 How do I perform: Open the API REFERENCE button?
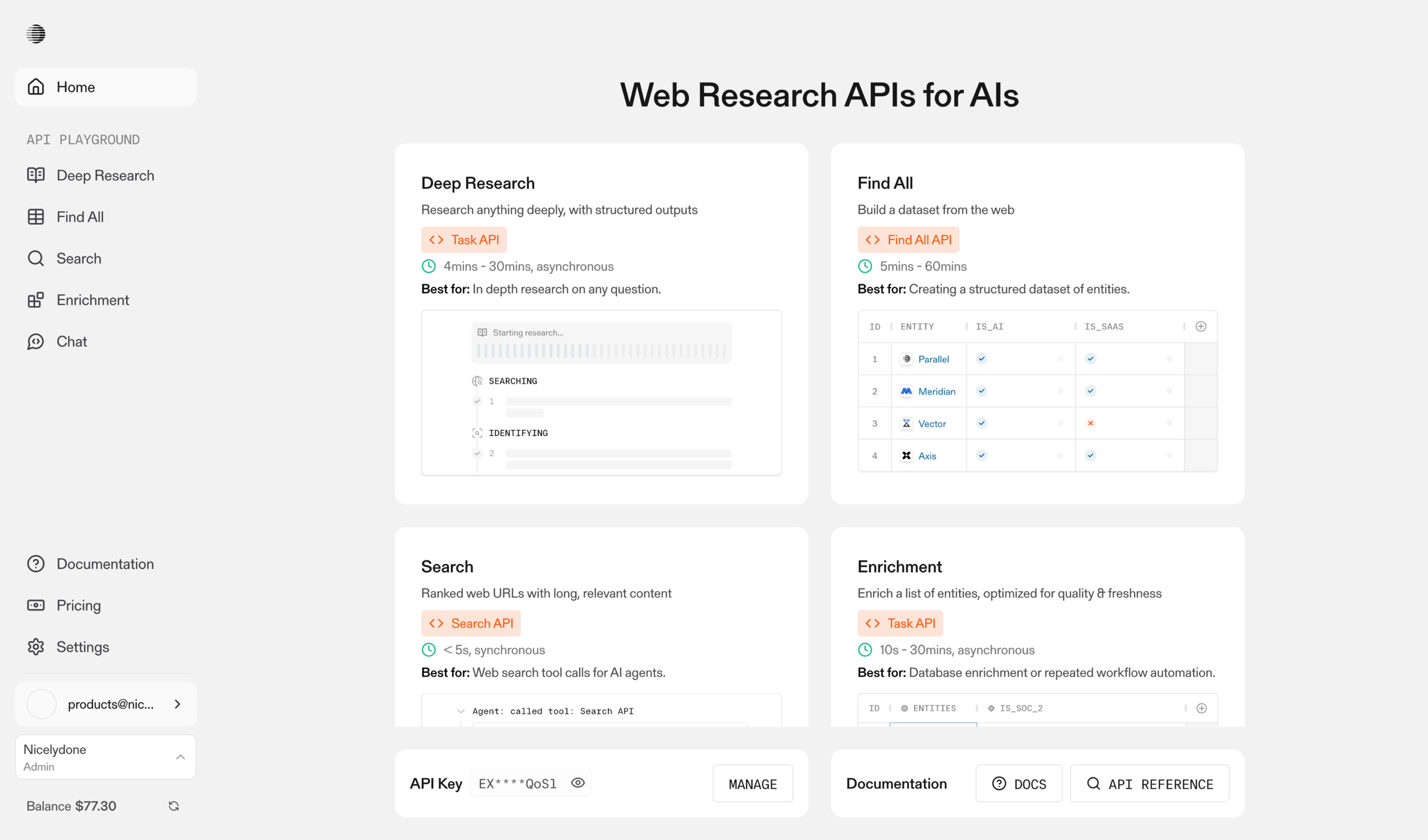[x=1150, y=784]
